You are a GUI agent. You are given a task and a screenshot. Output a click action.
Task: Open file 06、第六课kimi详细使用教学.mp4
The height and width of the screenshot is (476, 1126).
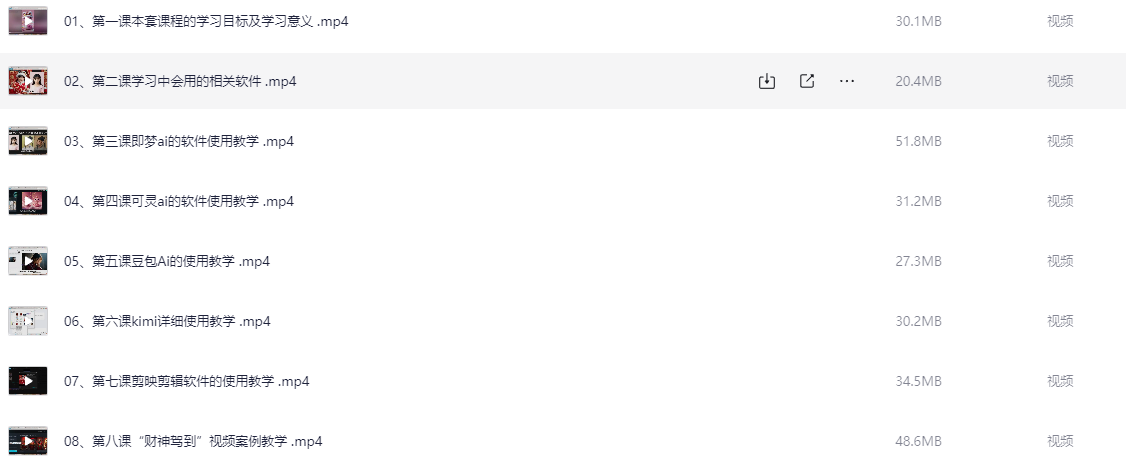coord(167,321)
